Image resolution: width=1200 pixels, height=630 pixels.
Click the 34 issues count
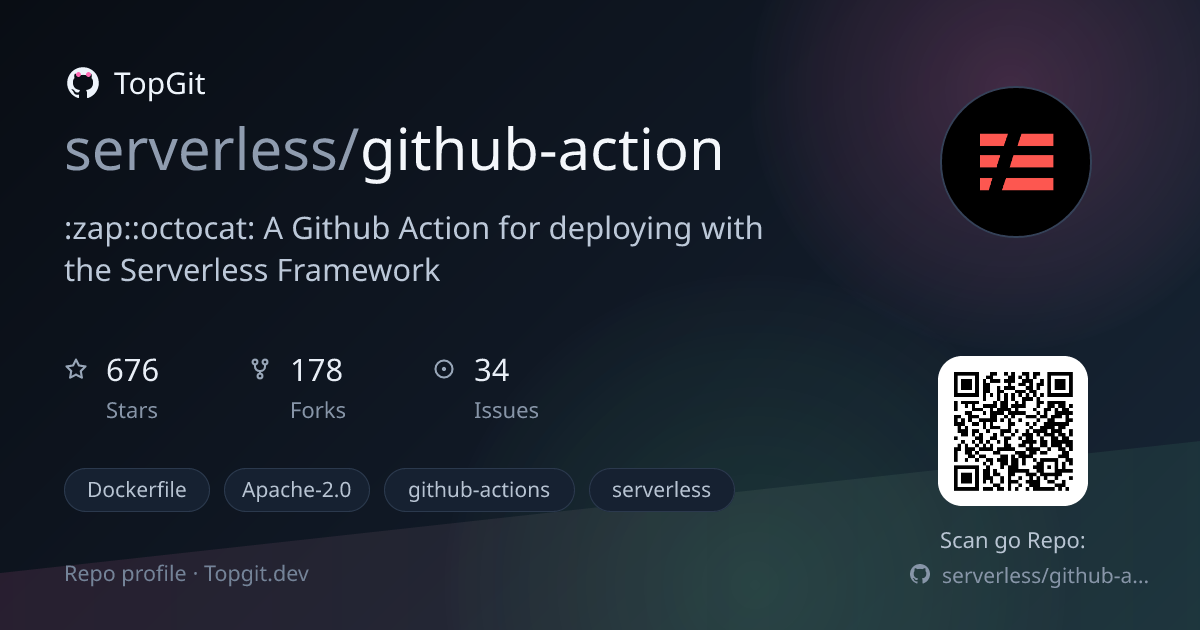tap(491, 371)
